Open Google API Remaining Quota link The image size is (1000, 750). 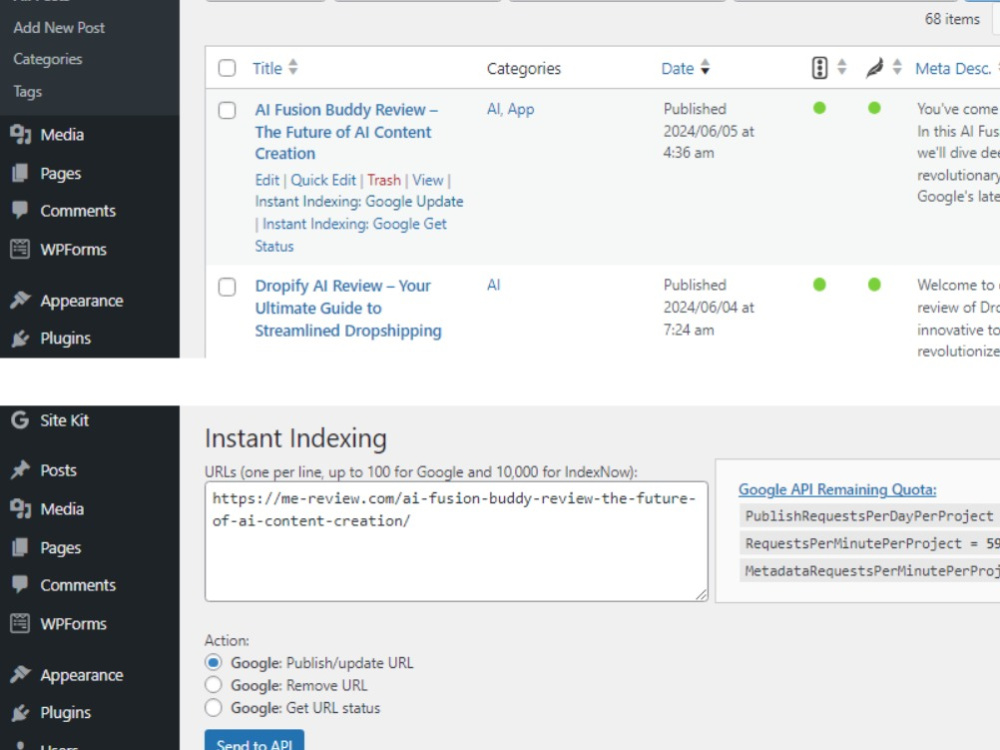point(837,489)
